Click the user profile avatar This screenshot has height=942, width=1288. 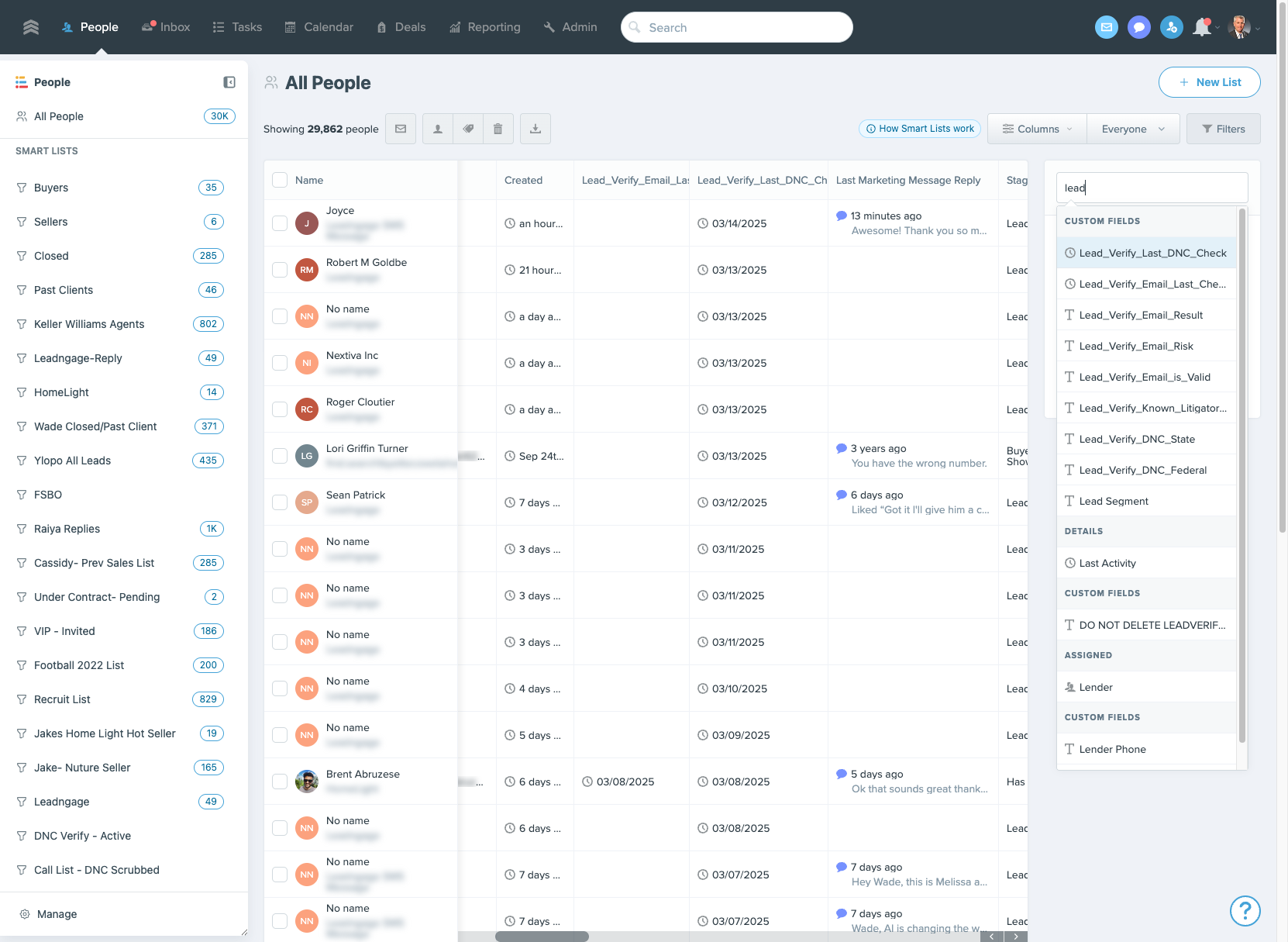click(x=1239, y=27)
